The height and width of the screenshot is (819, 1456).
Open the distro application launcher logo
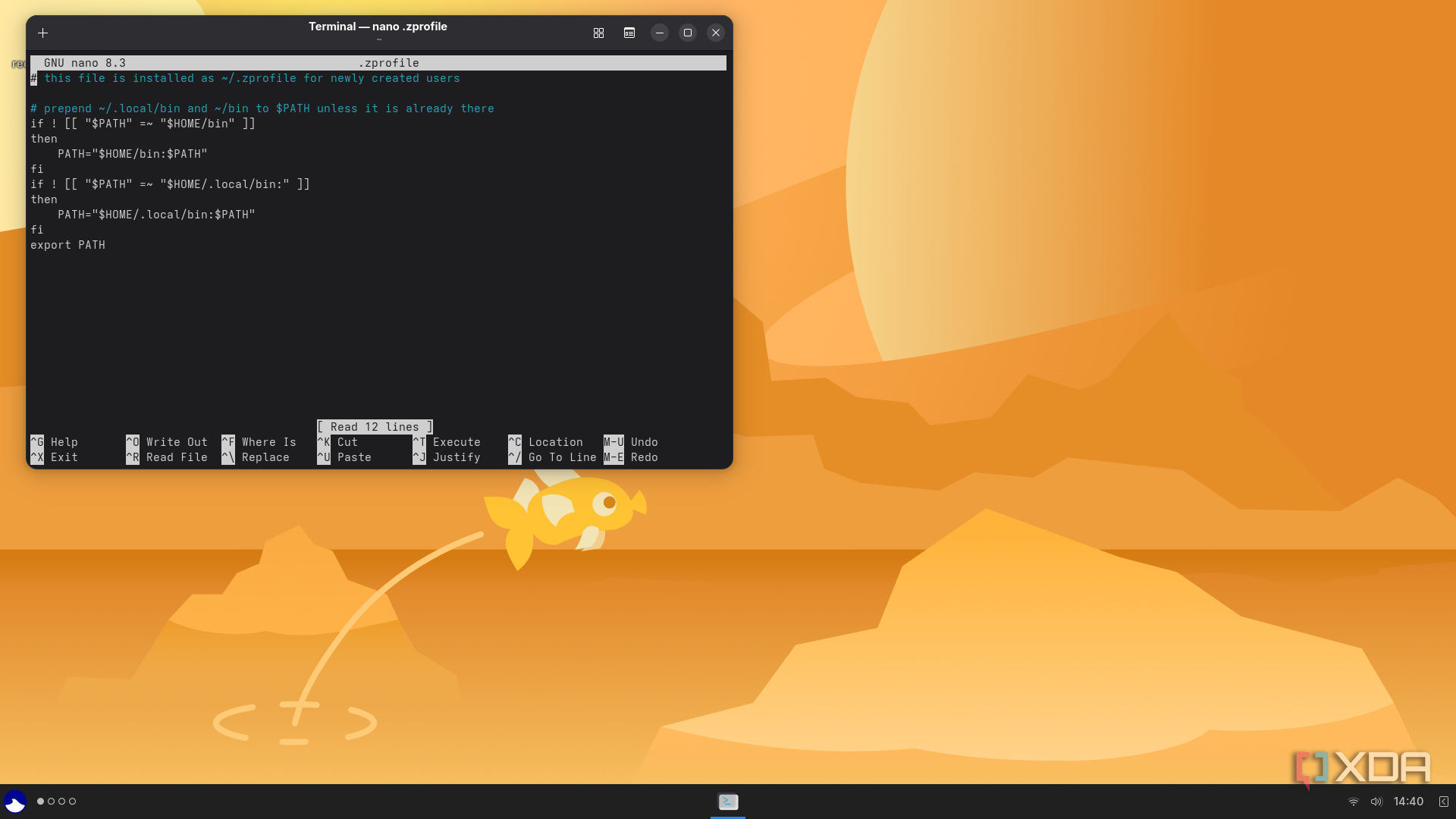point(15,802)
